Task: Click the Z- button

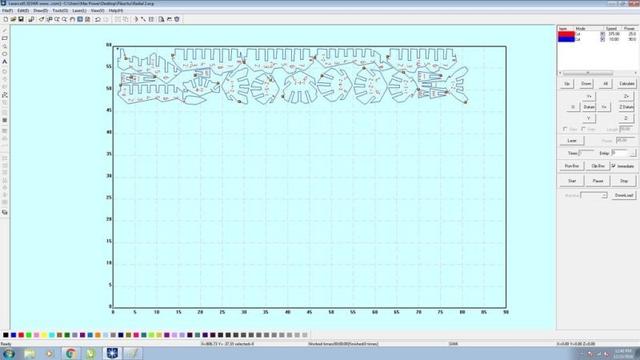Action: pos(626,118)
